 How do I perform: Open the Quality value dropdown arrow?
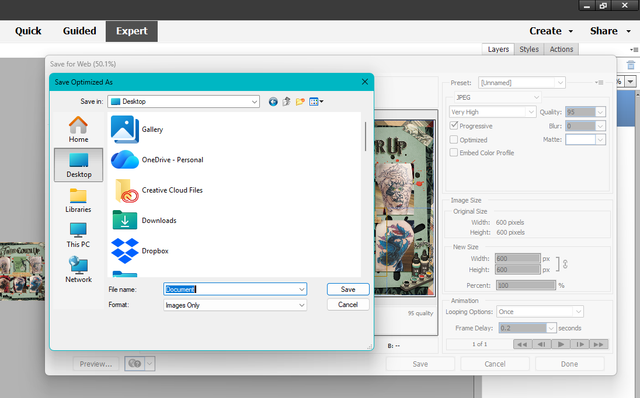[x=600, y=112]
